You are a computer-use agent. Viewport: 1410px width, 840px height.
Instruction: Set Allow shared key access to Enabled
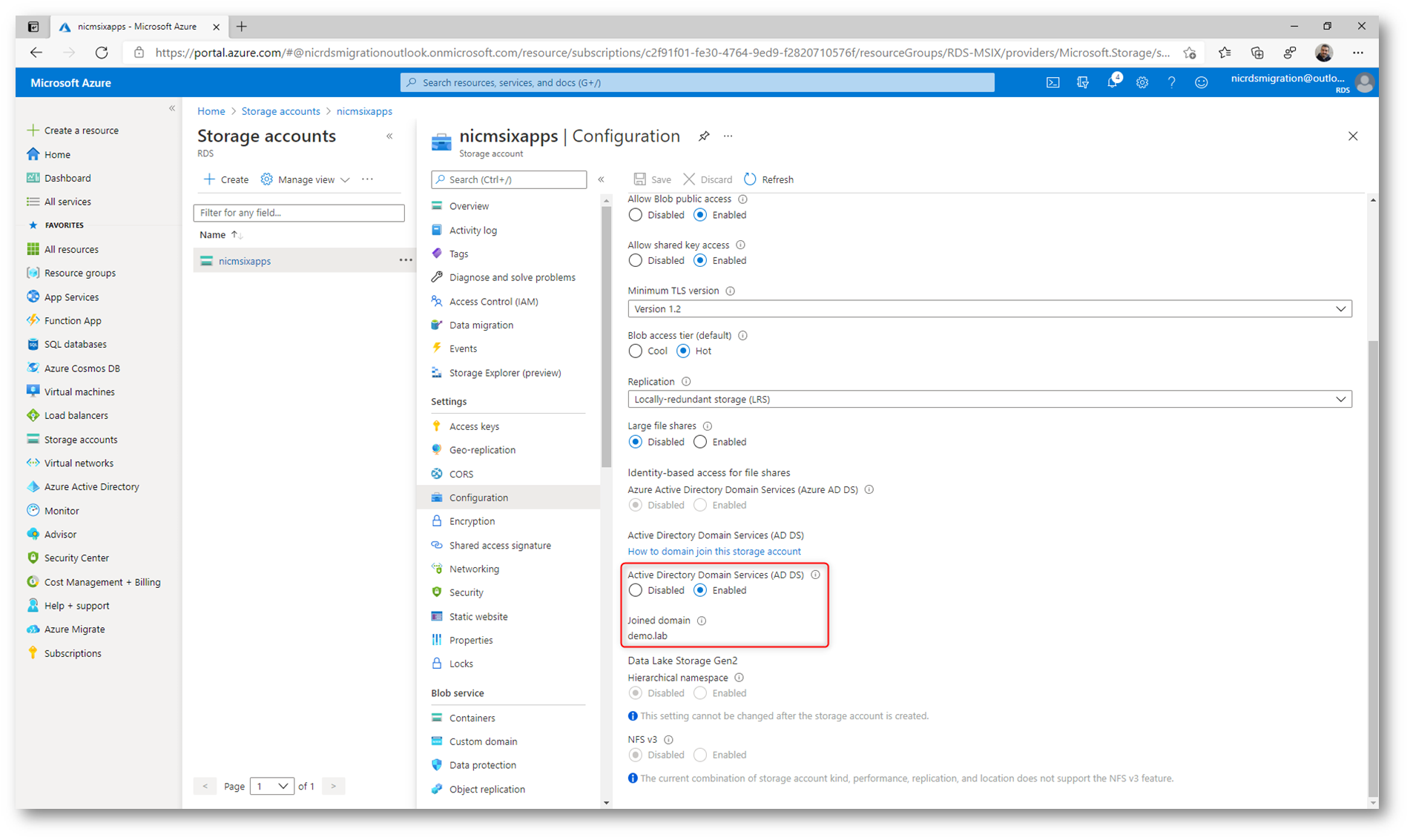(700, 260)
